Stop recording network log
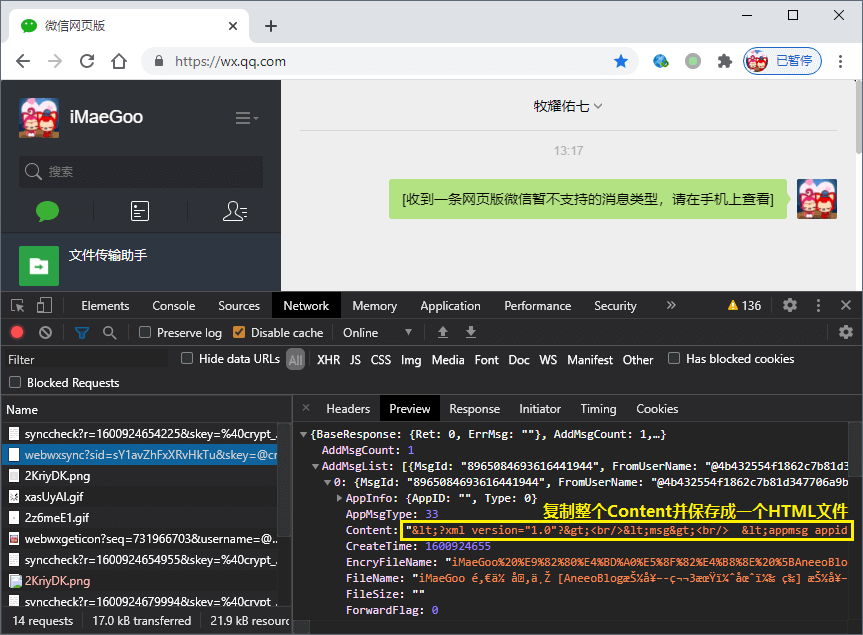The width and height of the screenshot is (863, 635). pos(17,332)
